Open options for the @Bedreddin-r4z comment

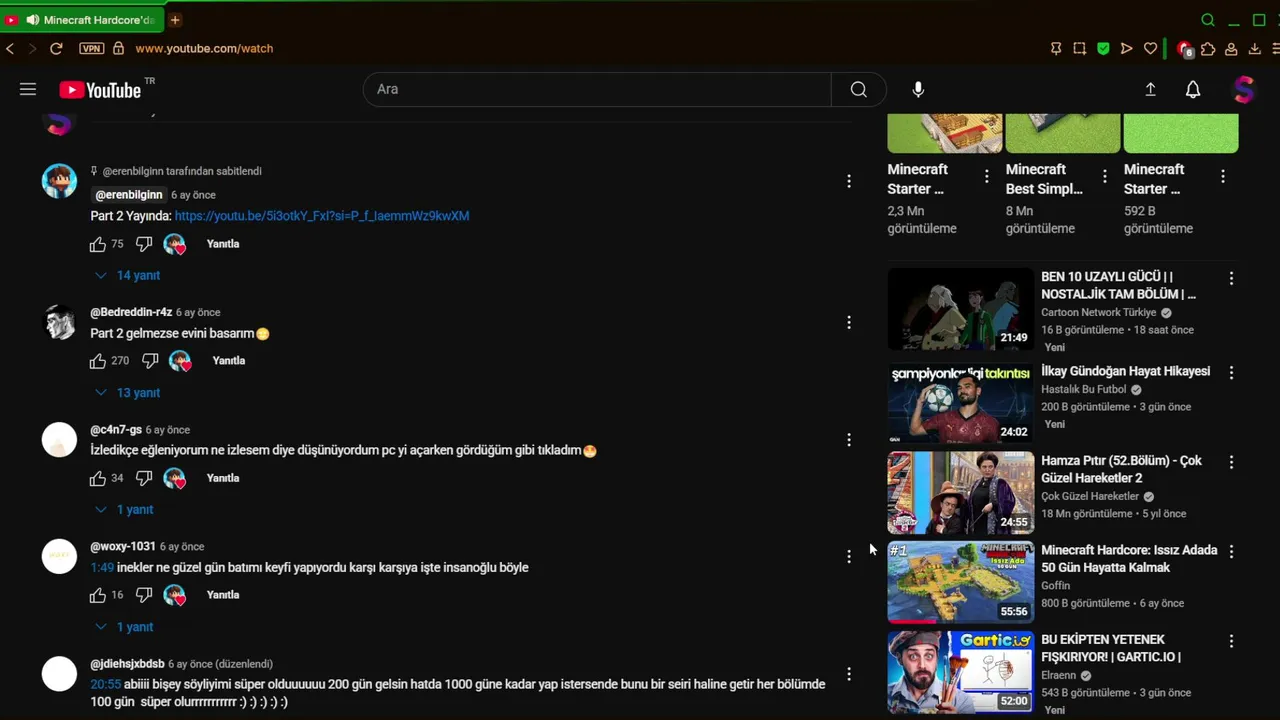pos(849,322)
